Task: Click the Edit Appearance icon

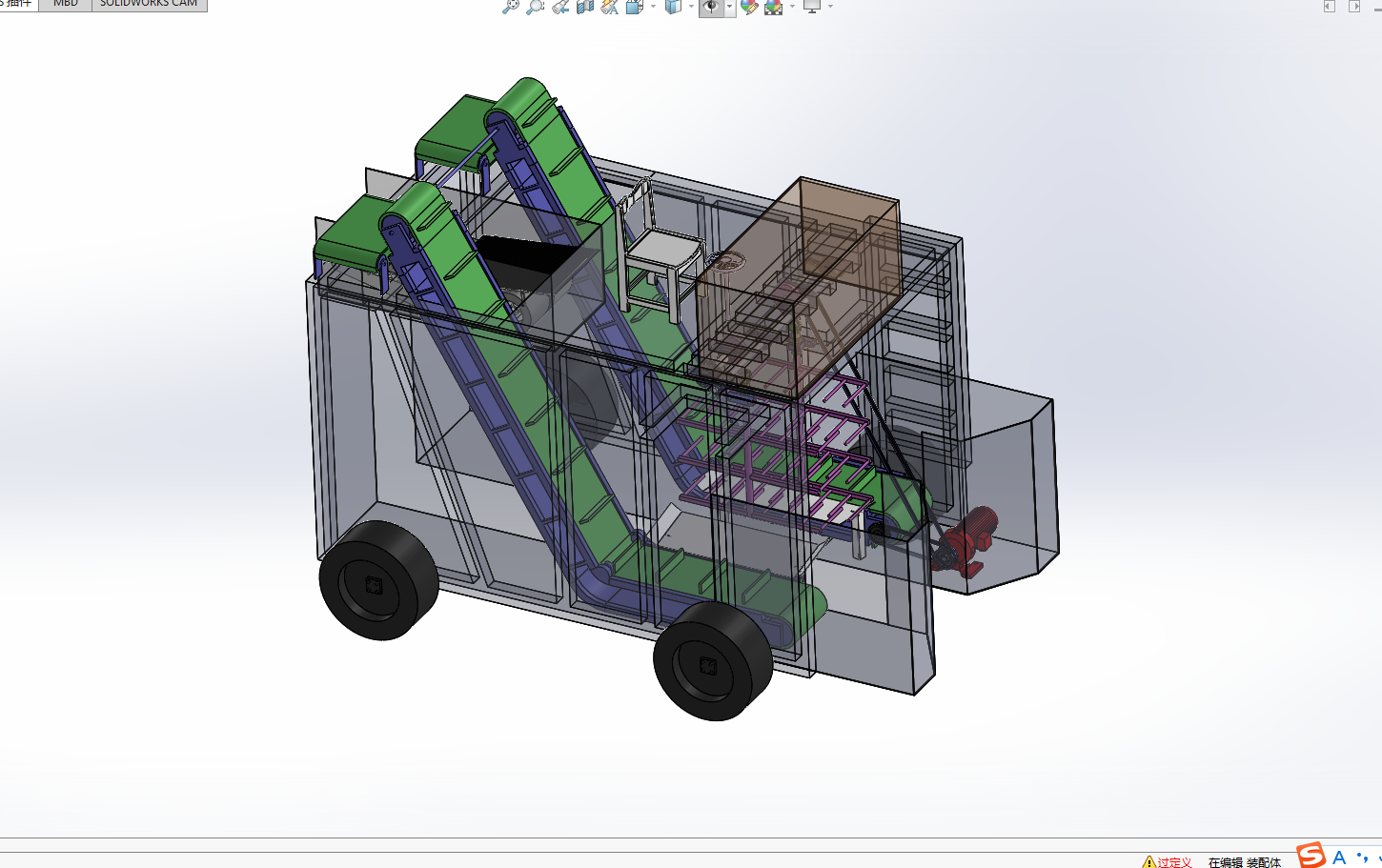Action: (749, 7)
